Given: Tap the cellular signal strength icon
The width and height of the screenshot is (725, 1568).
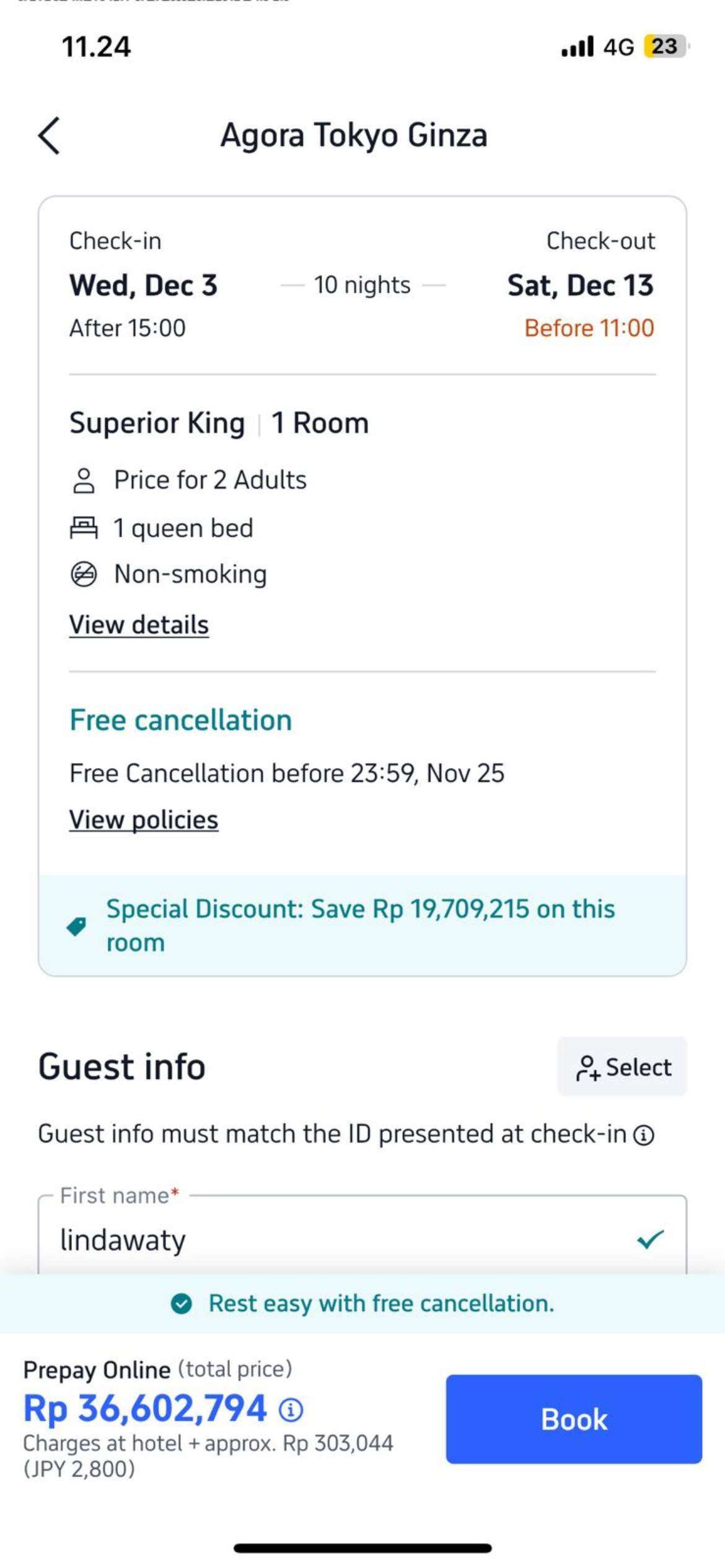Looking at the screenshot, I should (577, 47).
